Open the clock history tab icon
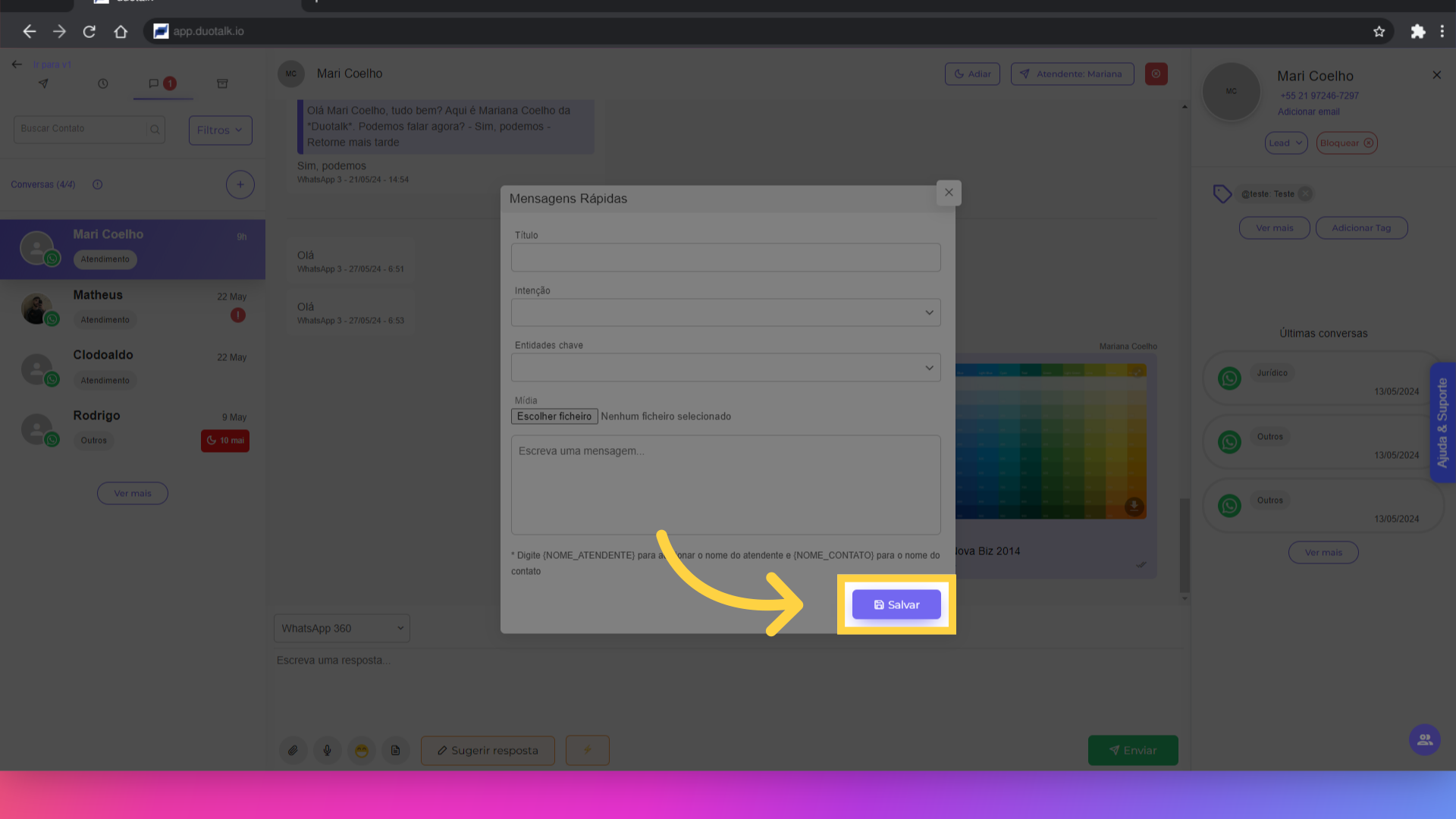Viewport: 1456px width, 819px height. click(103, 83)
